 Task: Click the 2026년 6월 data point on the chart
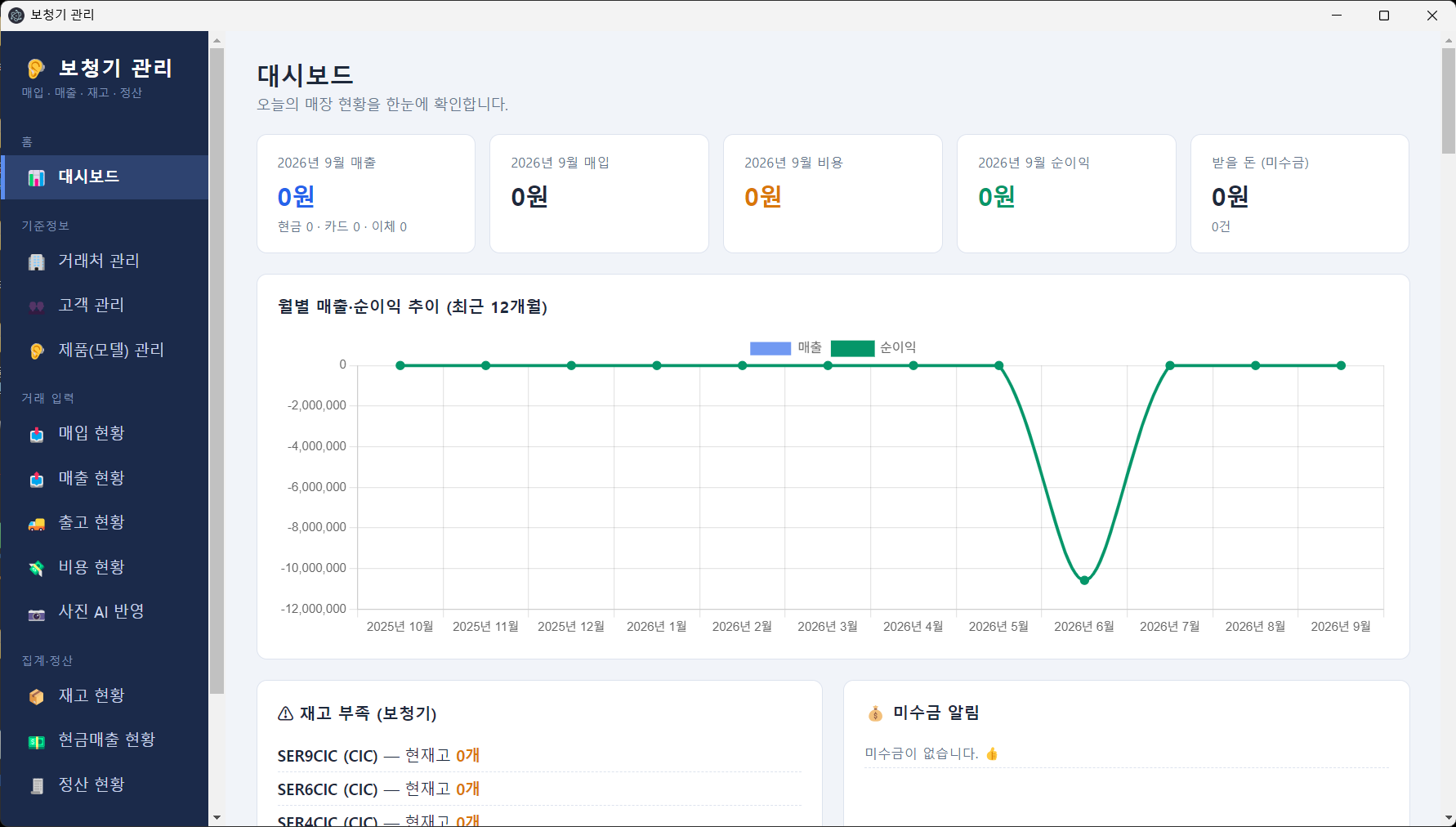click(1084, 580)
